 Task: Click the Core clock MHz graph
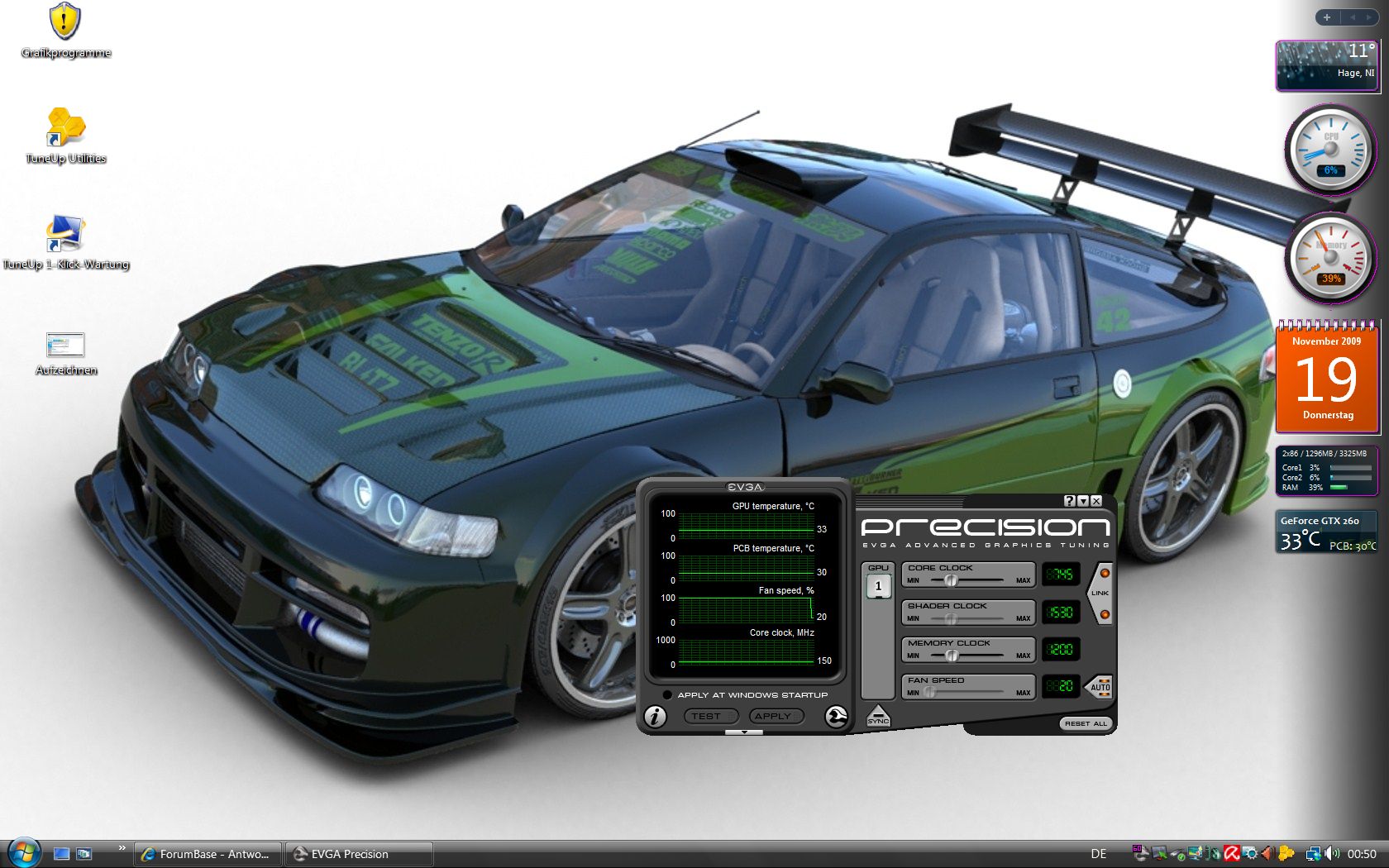(747, 651)
